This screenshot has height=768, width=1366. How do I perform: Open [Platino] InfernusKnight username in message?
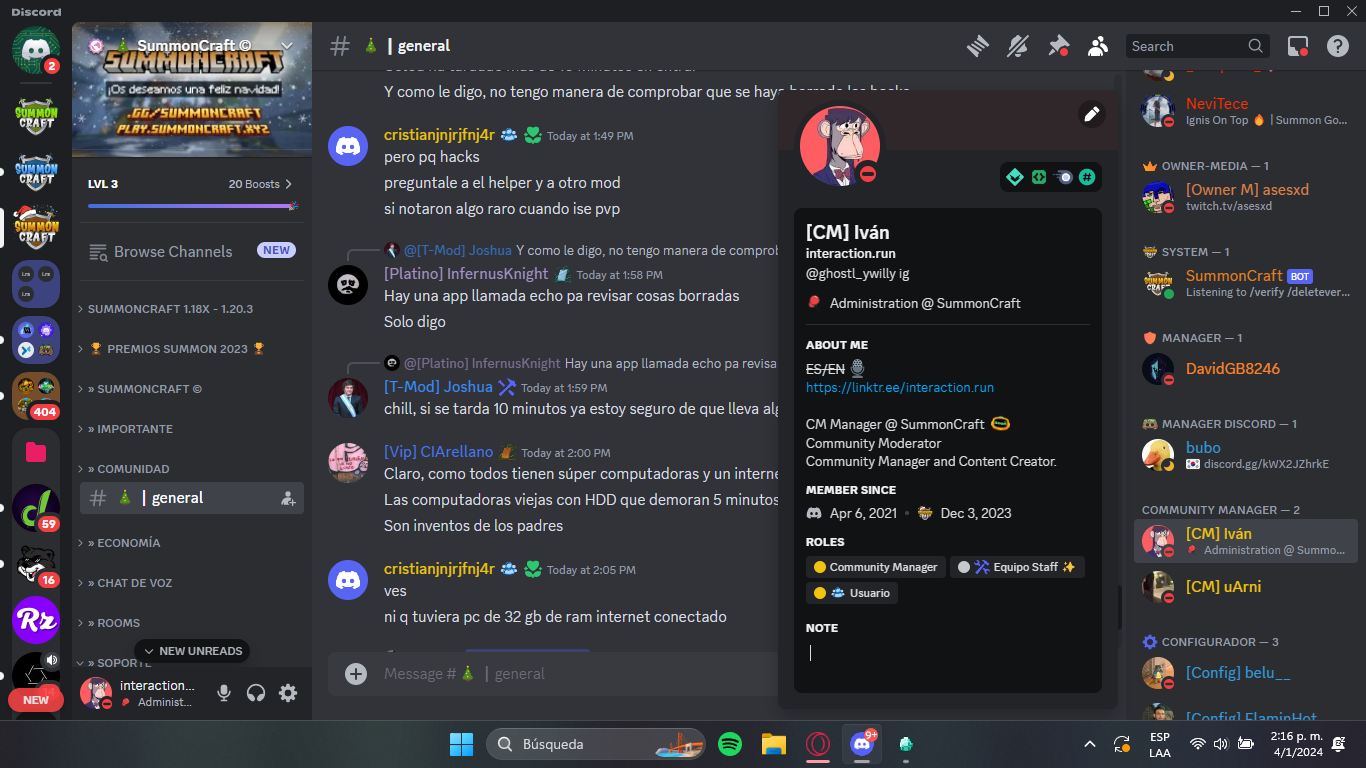pyautogui.click(x=466, y=274)
